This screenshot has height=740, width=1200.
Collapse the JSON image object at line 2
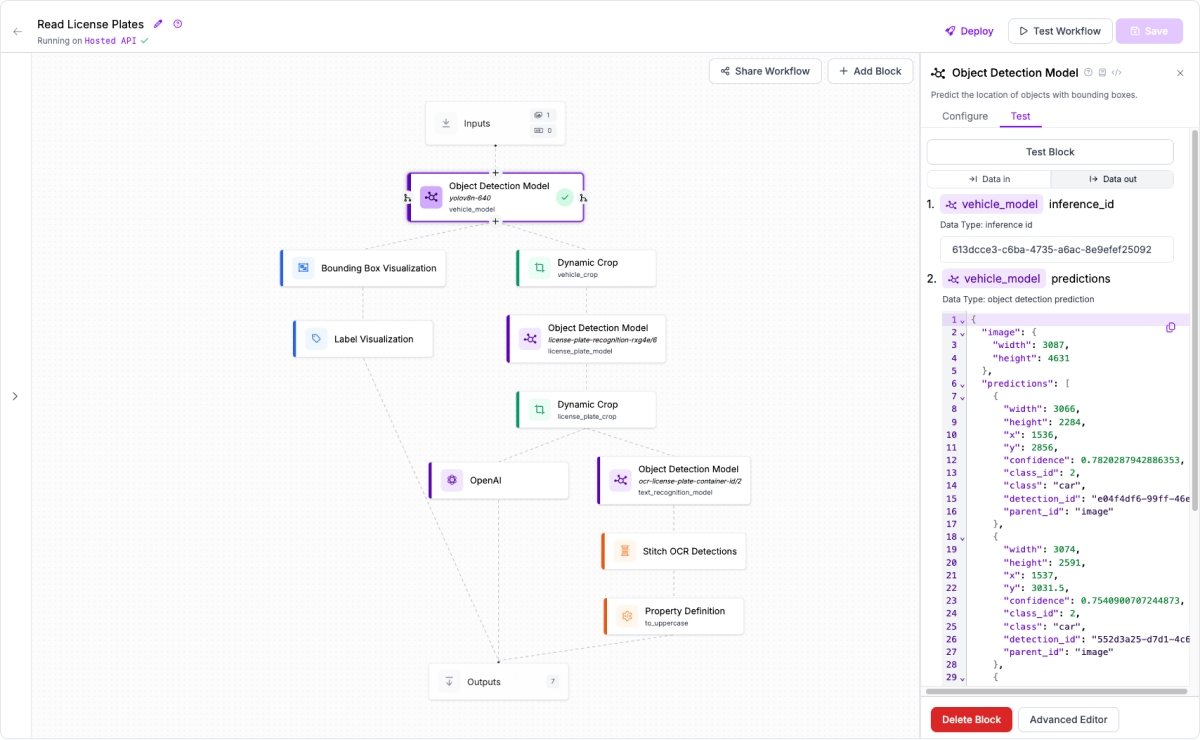(962, 333)
